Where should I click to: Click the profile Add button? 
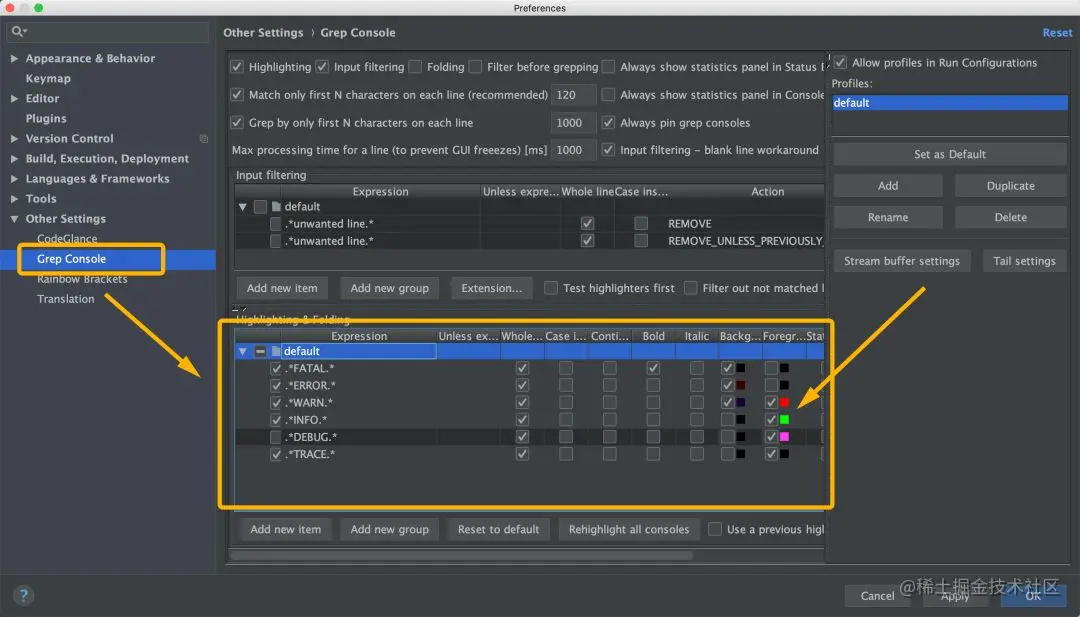888,186
